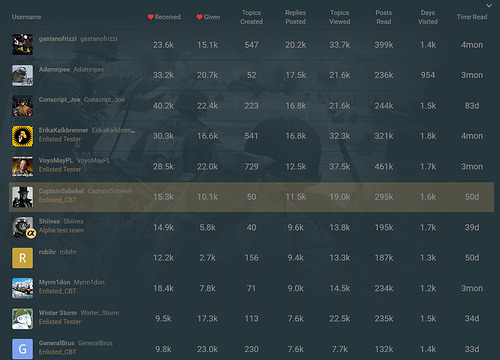Open Myrm1don user profile link
The height and width of the screenshot is (360, 500).
(54, 282)
